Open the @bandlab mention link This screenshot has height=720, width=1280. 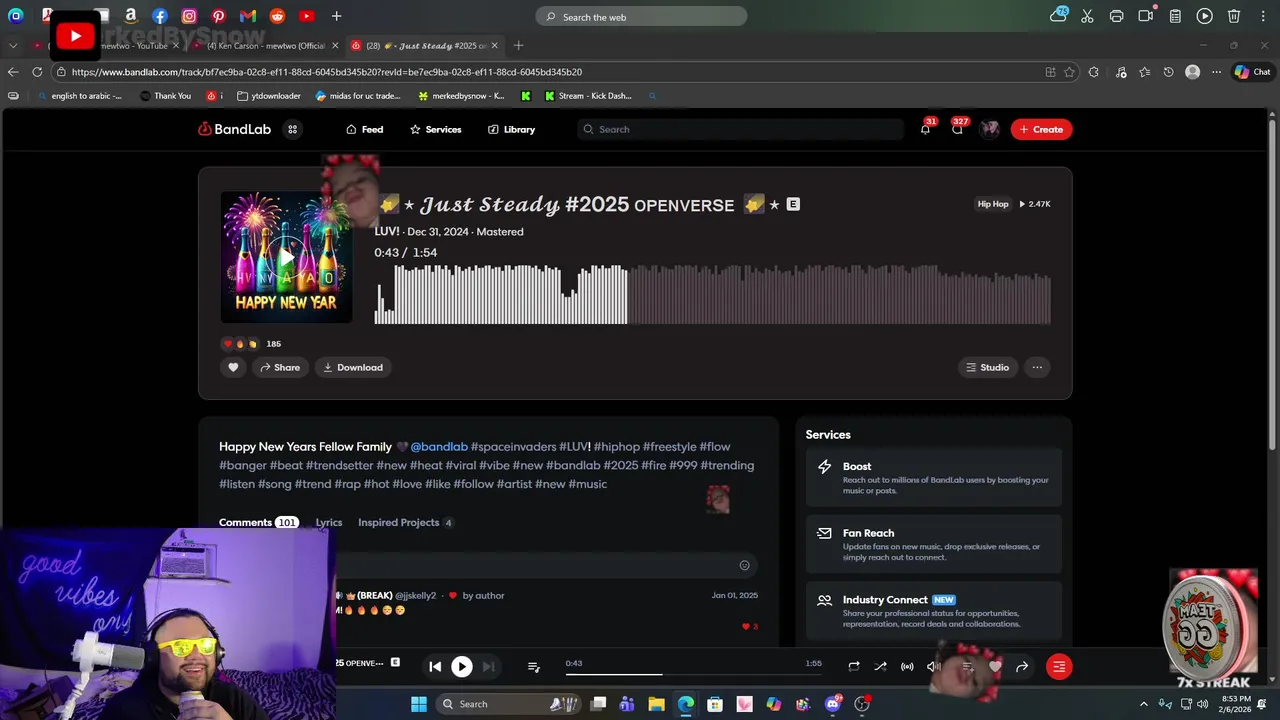click(x=439, y=447)
